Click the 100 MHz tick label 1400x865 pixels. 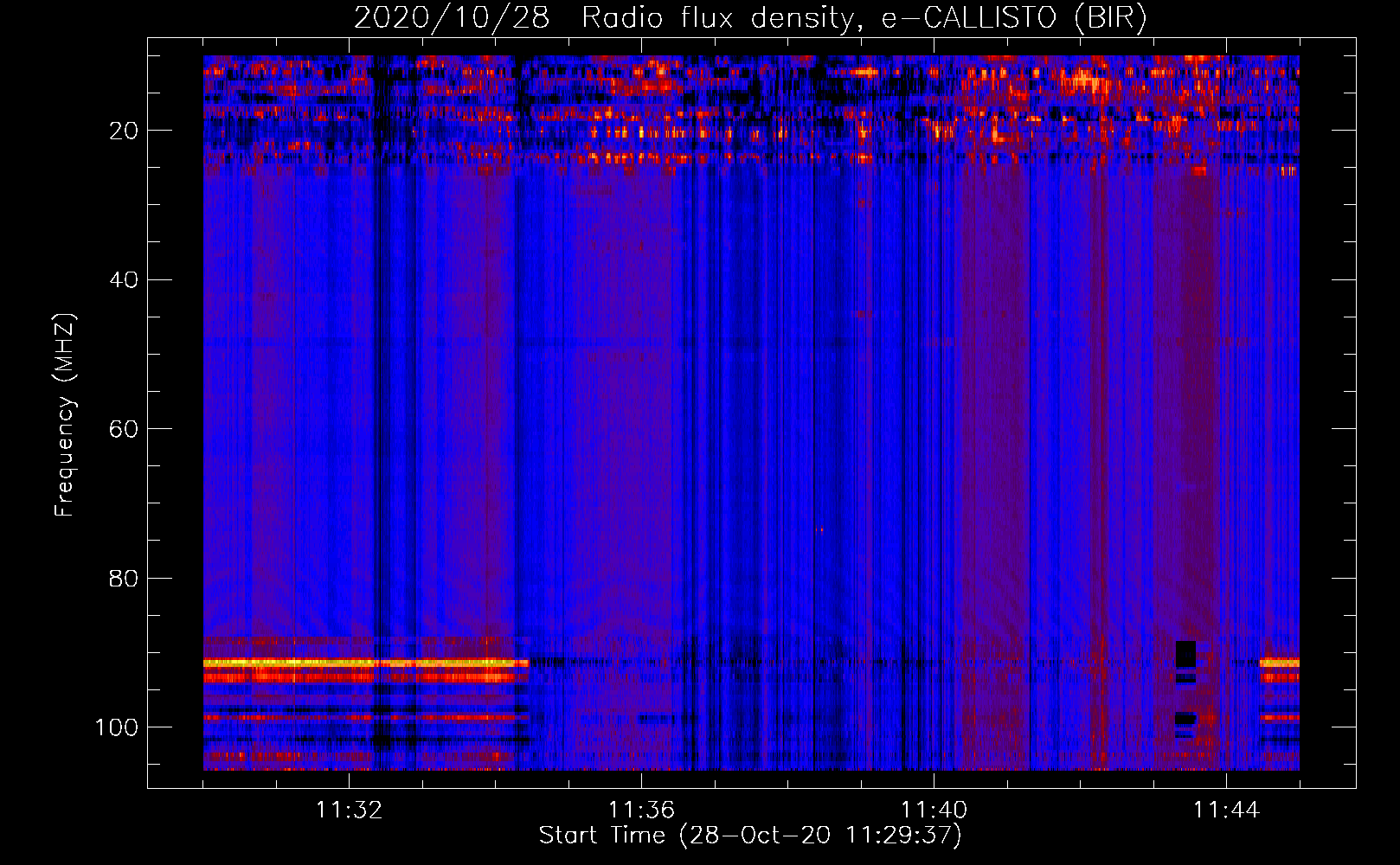pos(117,727)
